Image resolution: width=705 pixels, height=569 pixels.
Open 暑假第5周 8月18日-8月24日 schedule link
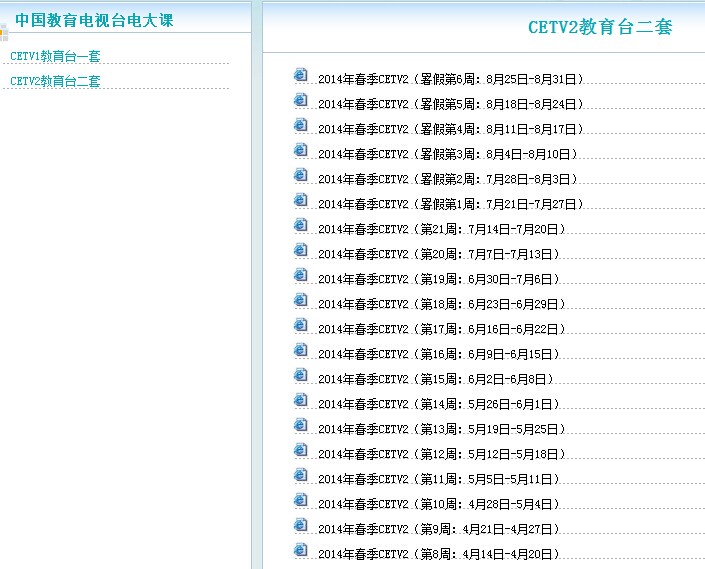coord(450,104)
